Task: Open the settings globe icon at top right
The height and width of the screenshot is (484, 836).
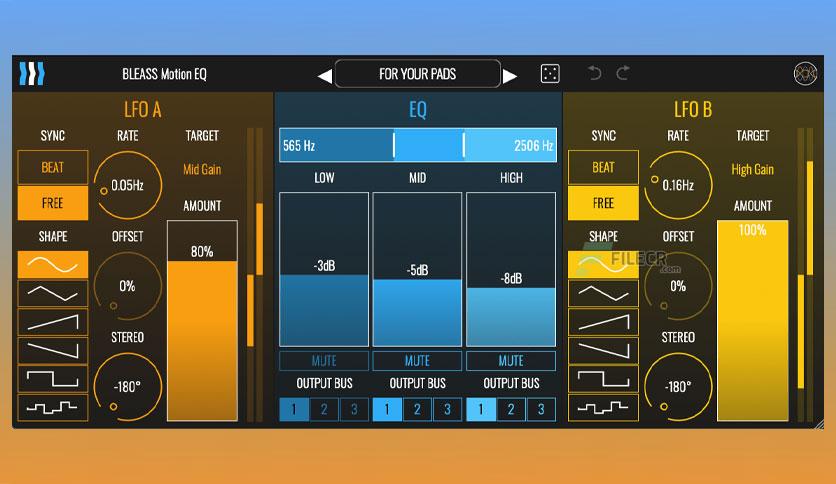Action: tap(805, 74)
